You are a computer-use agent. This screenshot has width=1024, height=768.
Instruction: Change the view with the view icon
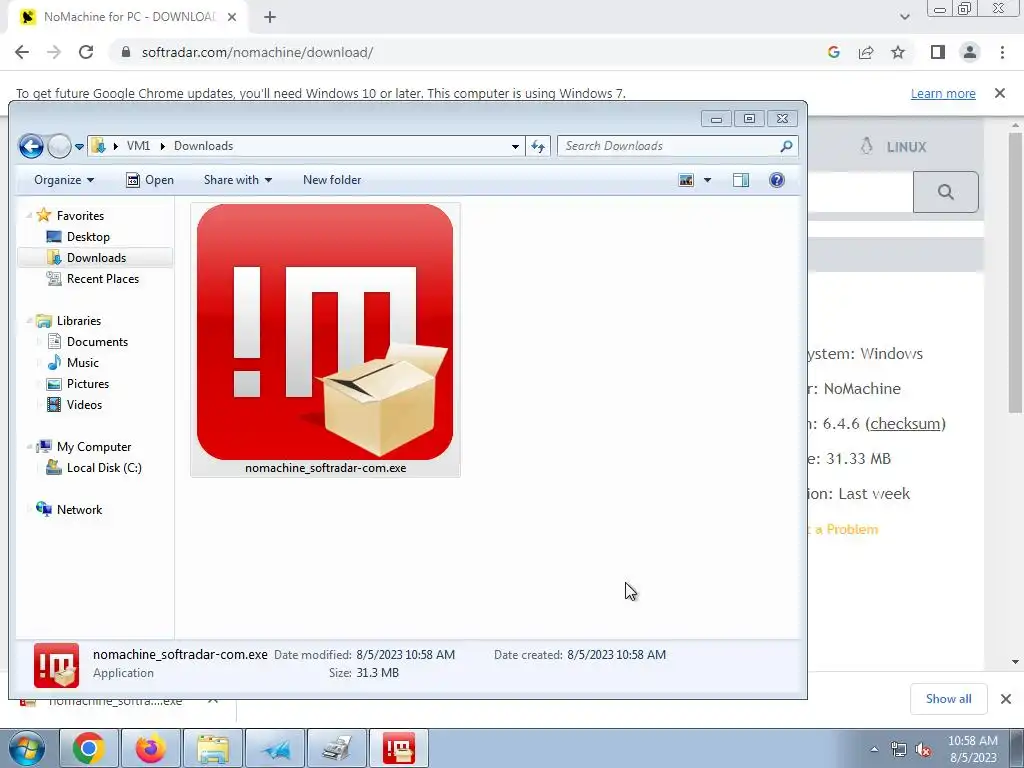[x=686, y=180]
